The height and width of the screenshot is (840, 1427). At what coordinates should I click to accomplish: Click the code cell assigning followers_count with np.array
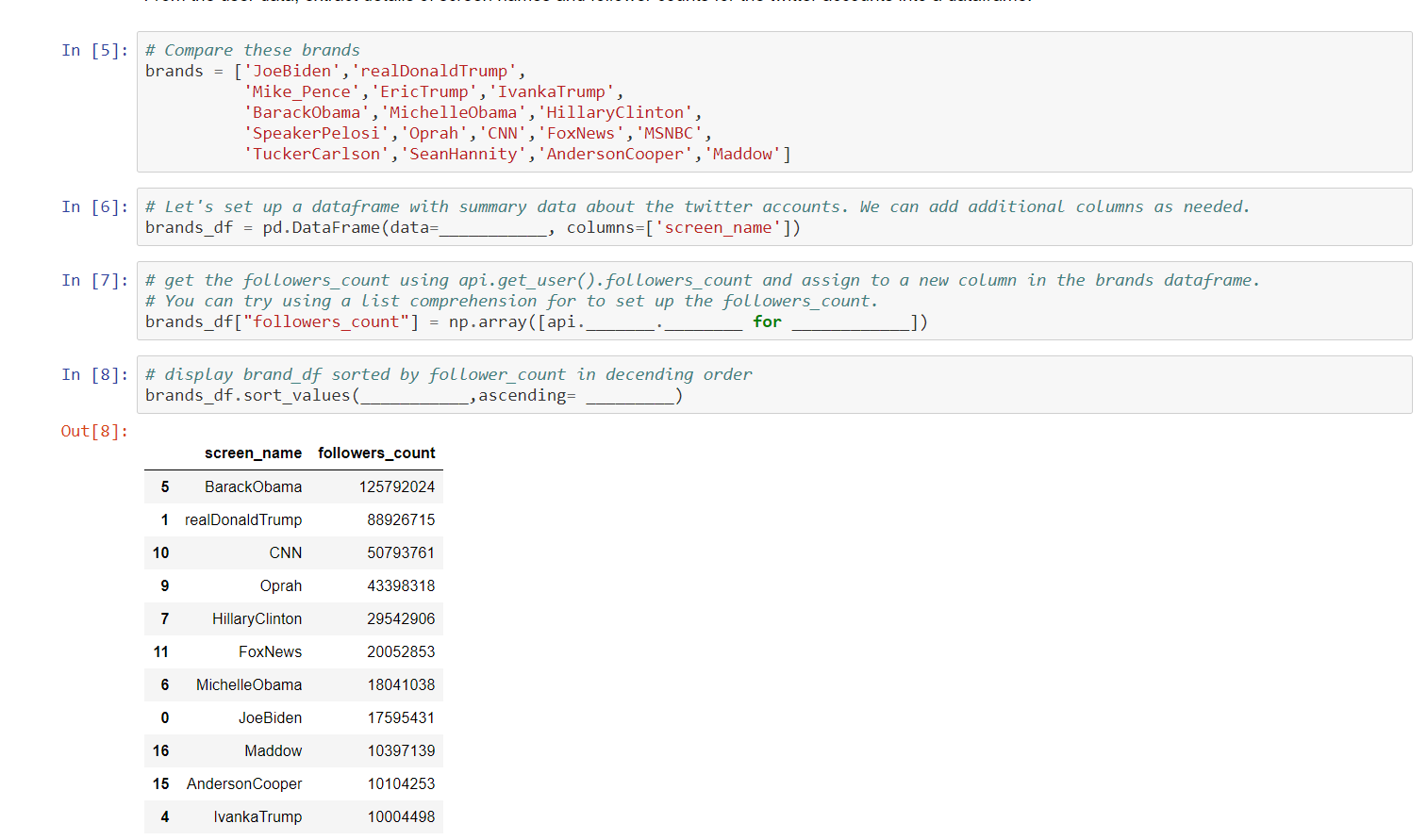coord(773,301)
